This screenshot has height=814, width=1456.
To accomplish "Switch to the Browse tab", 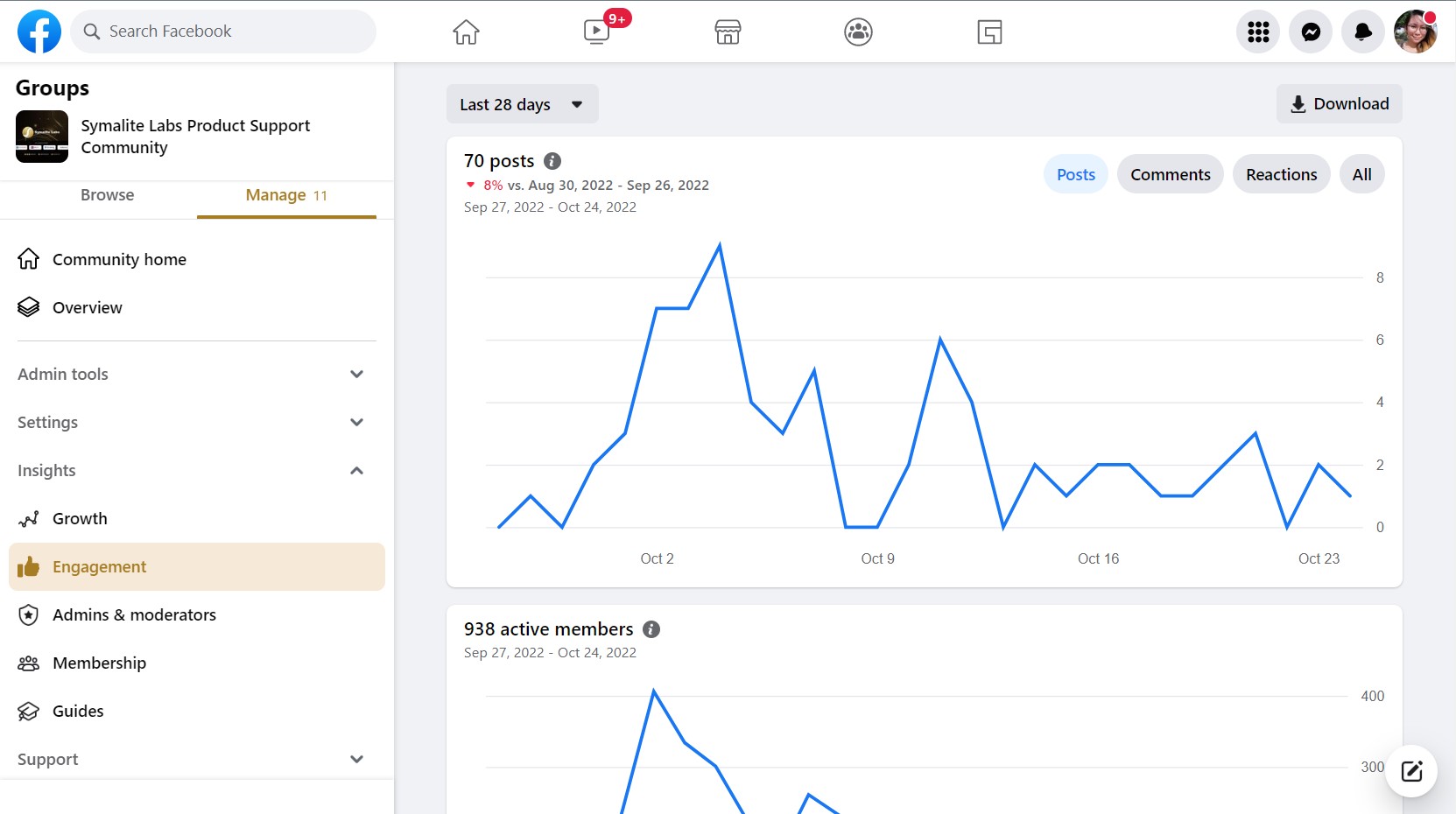I will (x=107, y=195).
